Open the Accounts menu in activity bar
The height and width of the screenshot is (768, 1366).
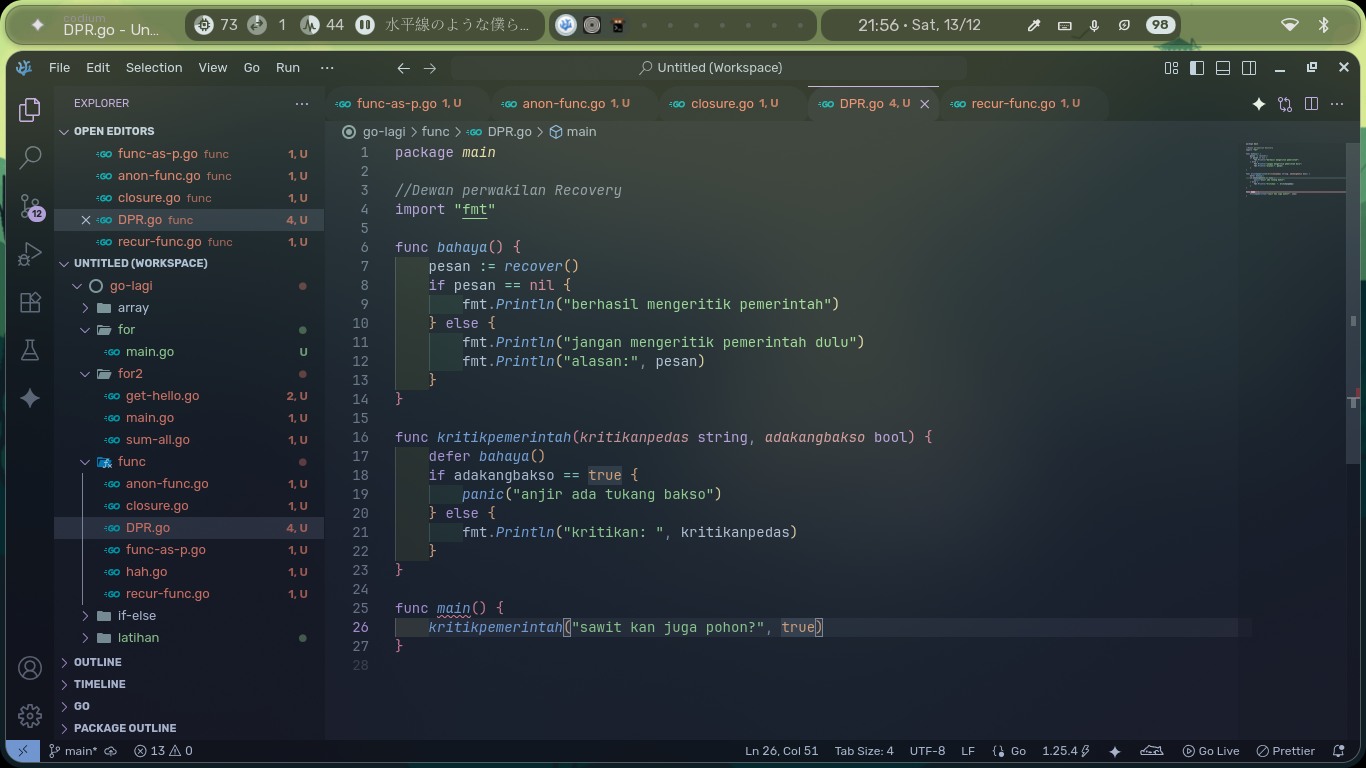pyautogui.click(x=30, y=668)
